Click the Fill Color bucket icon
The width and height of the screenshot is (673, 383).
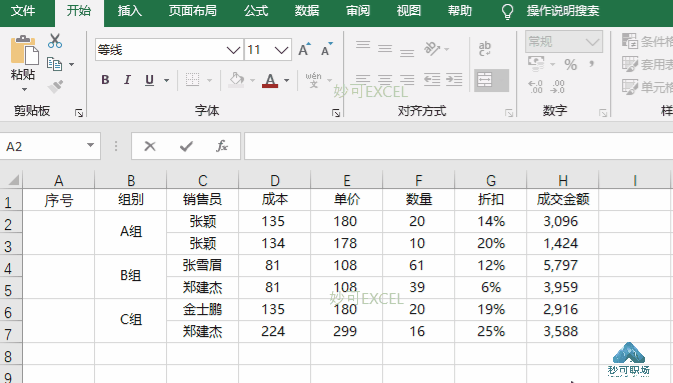pos(236,79)
